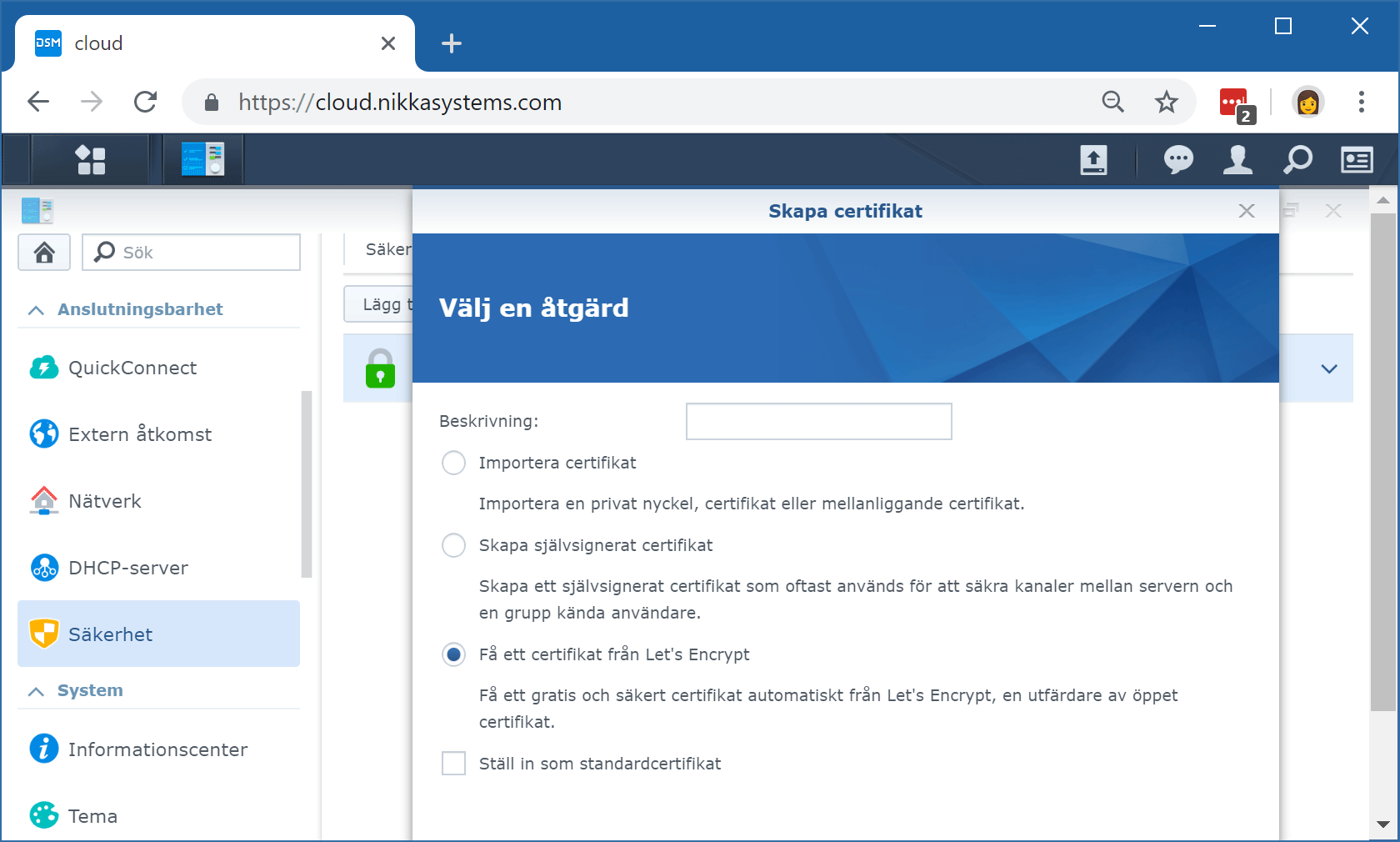Open the browser profile avatar

(x=1308, y=102)
